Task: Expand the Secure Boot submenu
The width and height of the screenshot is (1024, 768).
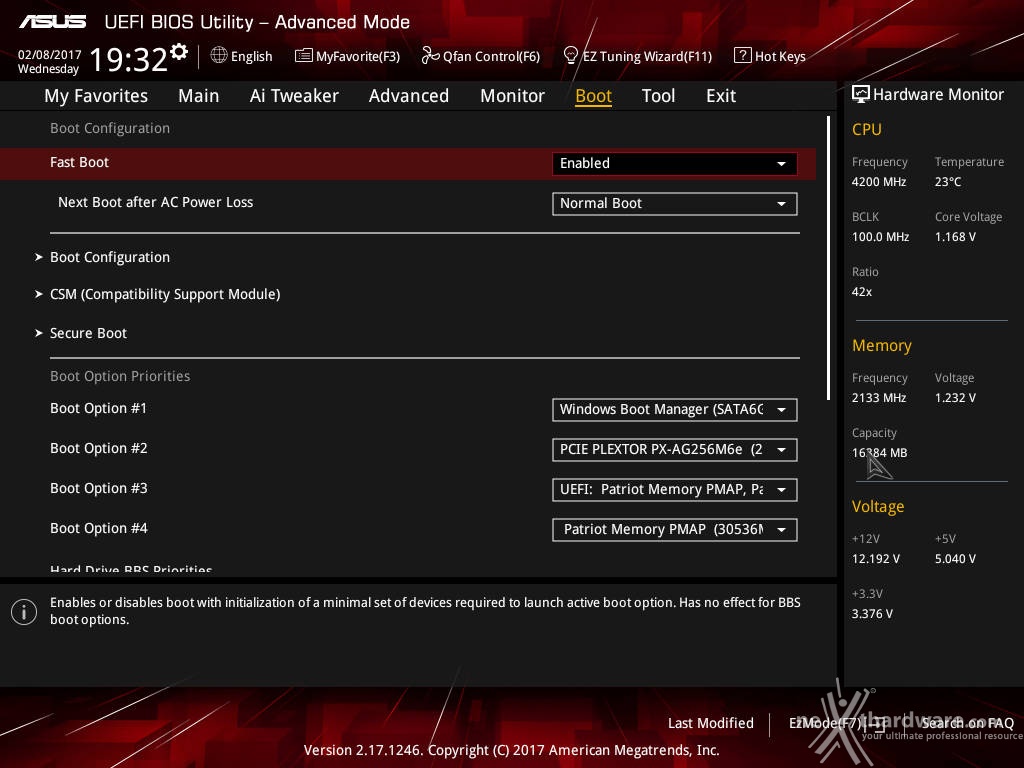Action: pyautogui.click(x=88, y=333)
